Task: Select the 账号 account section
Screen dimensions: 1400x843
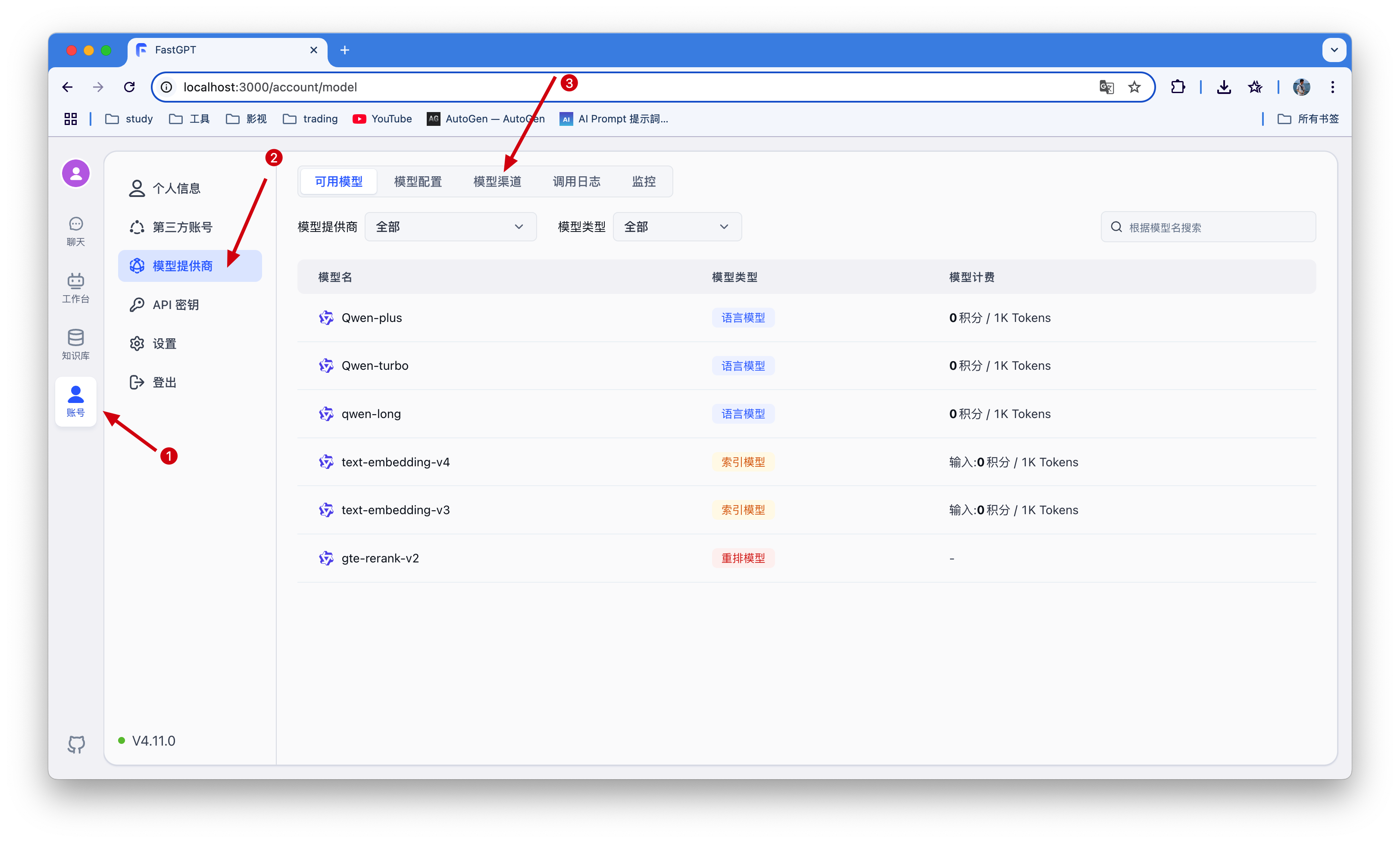Action: pos(75,401)
